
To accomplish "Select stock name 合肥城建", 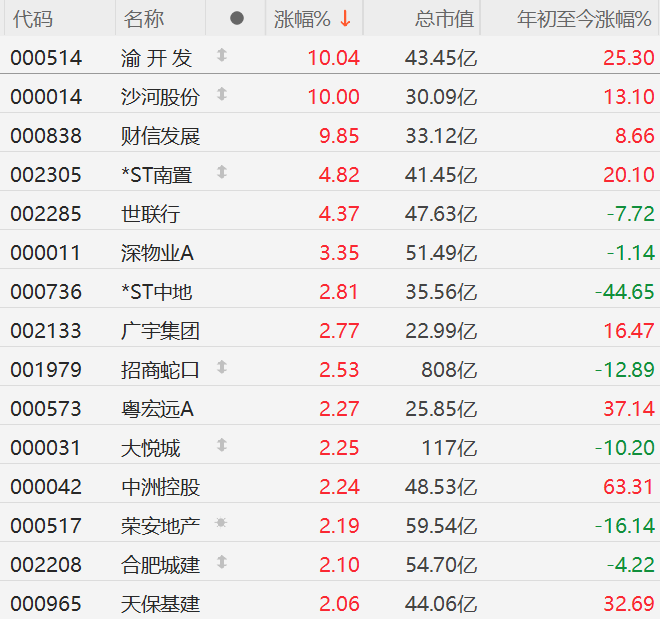I will (x=160, y=565).
